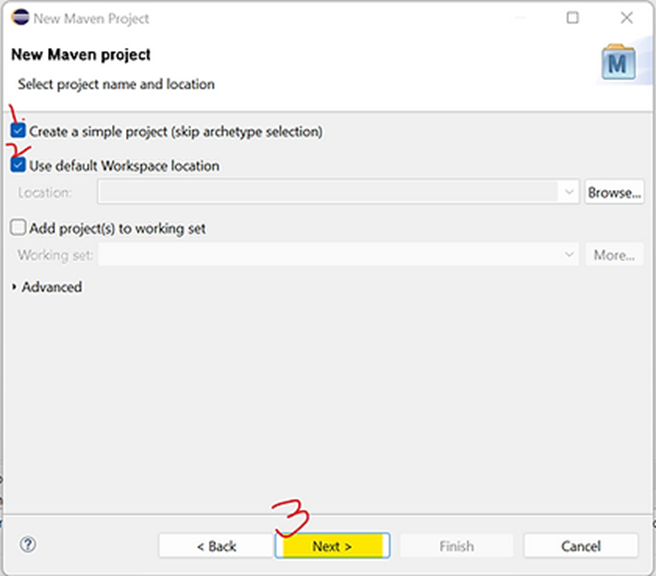Click the Browse... button

(614, 192)
